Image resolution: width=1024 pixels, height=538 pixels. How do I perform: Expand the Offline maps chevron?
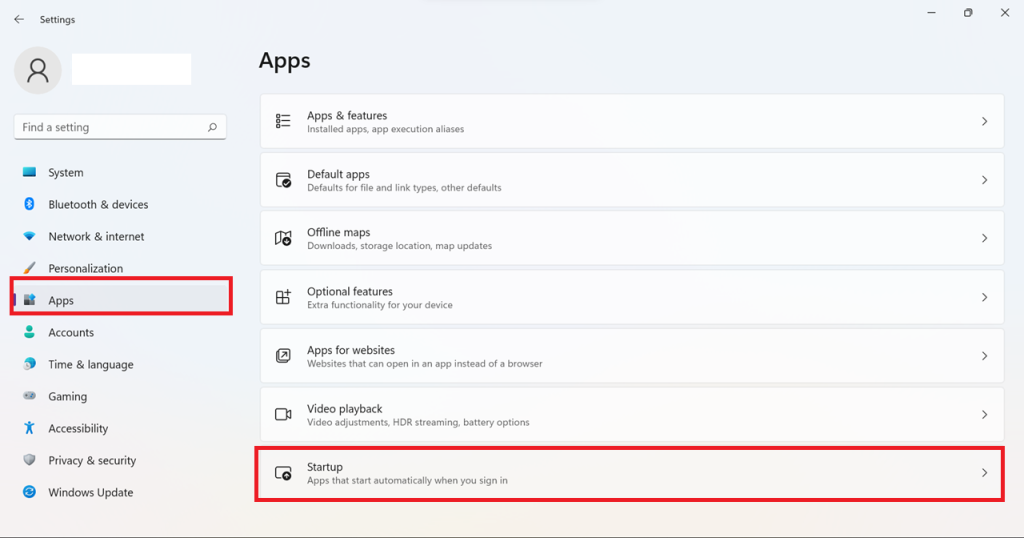984,238
